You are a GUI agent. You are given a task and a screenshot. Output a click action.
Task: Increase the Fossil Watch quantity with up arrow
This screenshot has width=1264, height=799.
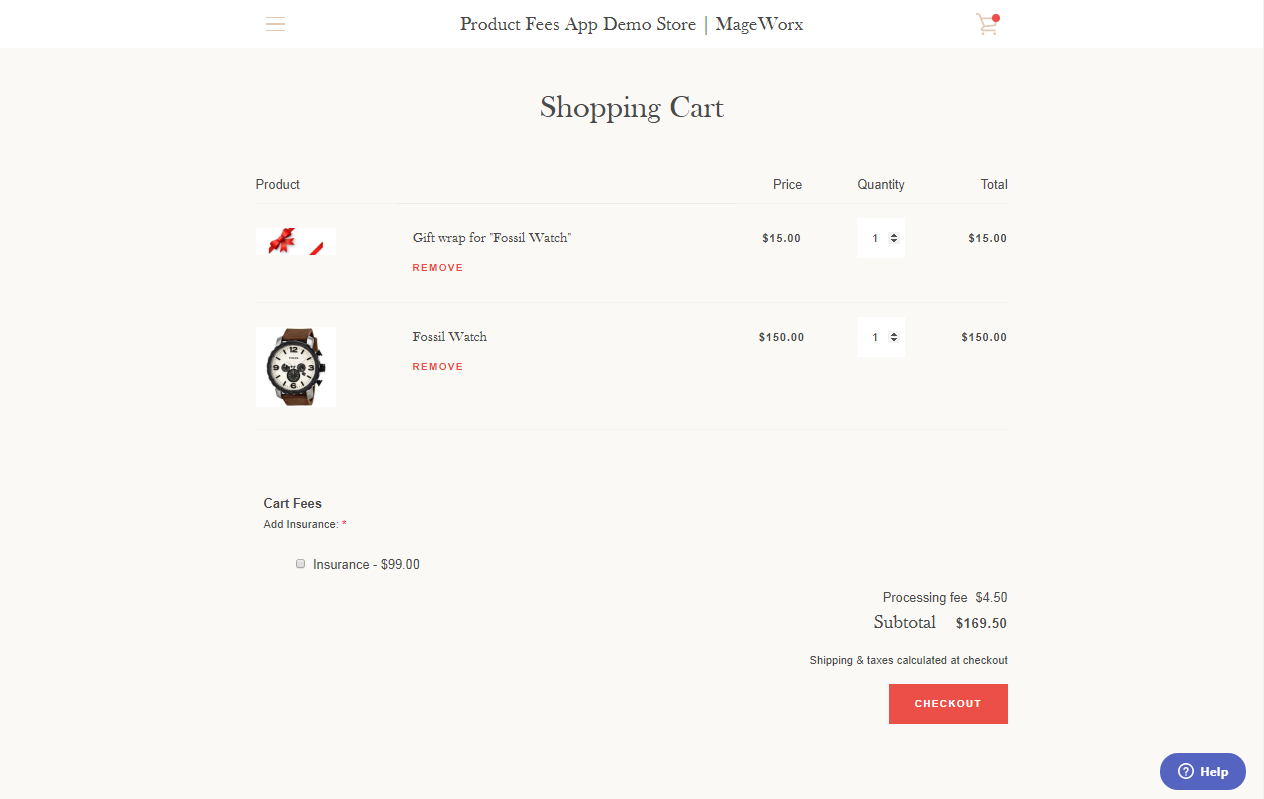tap(894, 334)
